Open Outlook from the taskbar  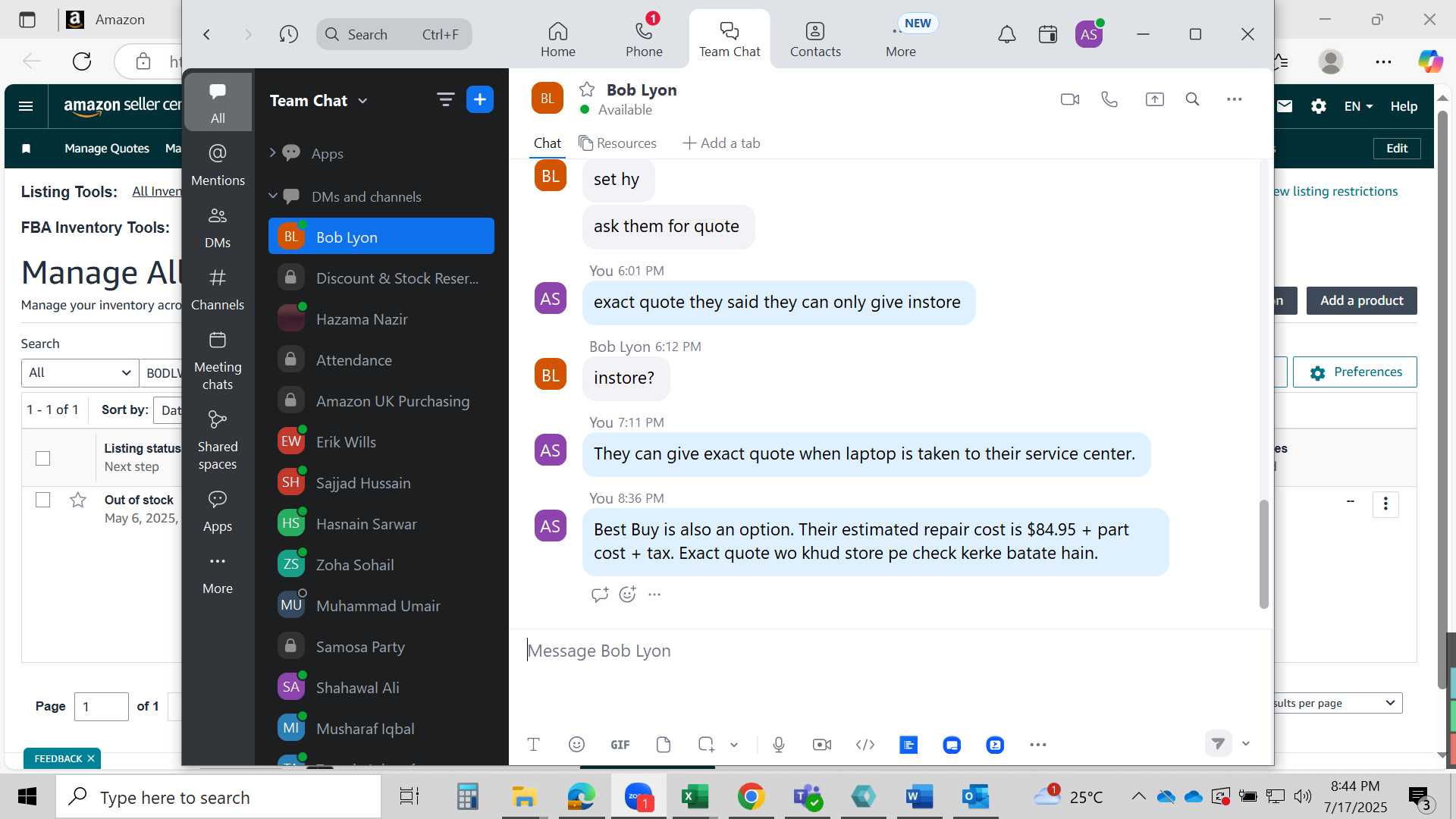(x=975, y=796)
